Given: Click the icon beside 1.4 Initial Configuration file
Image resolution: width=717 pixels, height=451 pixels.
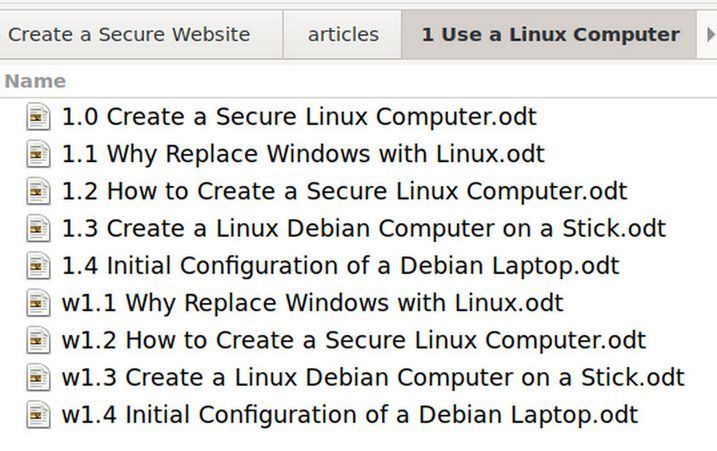Looking at the screenshot, I should coord(38,266).
